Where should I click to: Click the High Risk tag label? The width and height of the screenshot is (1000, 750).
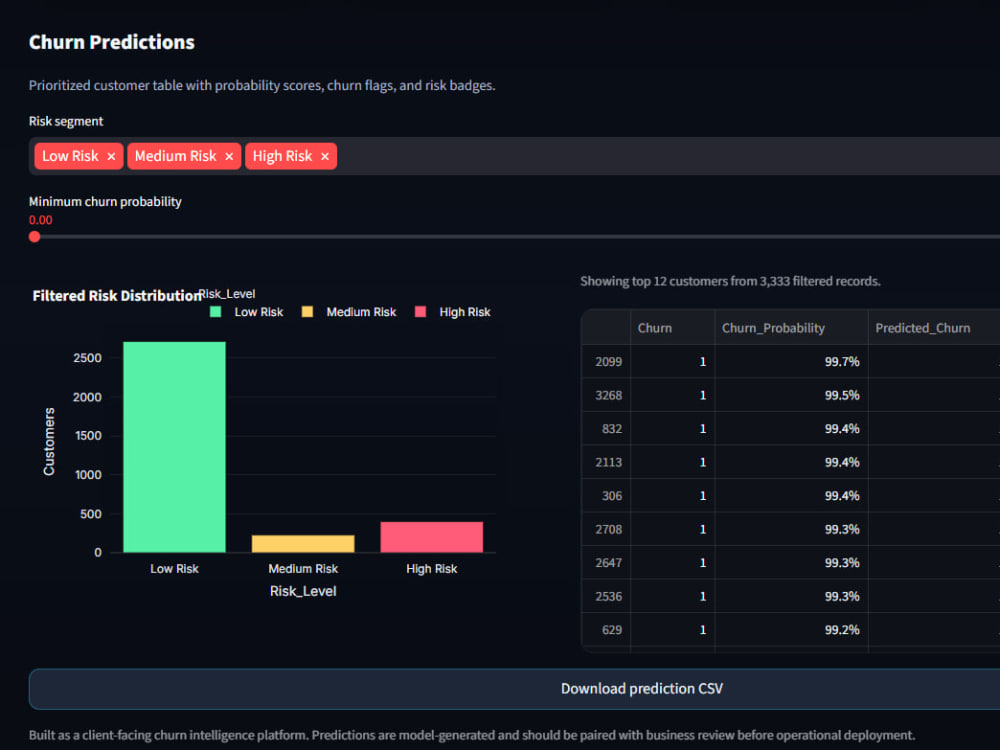click(283, 156)
